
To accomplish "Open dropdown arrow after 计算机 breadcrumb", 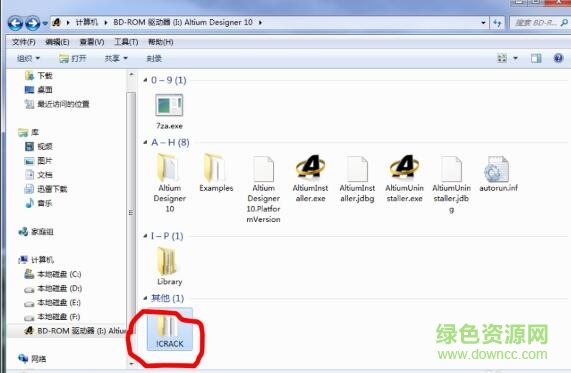I will point(106,23).
